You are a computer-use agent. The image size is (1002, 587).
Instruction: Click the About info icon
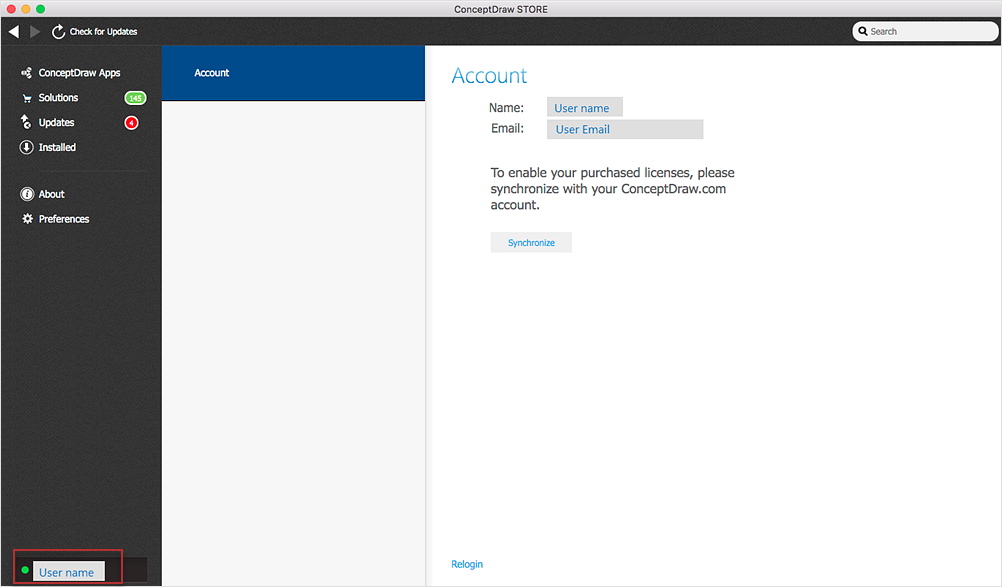(27, 194)
